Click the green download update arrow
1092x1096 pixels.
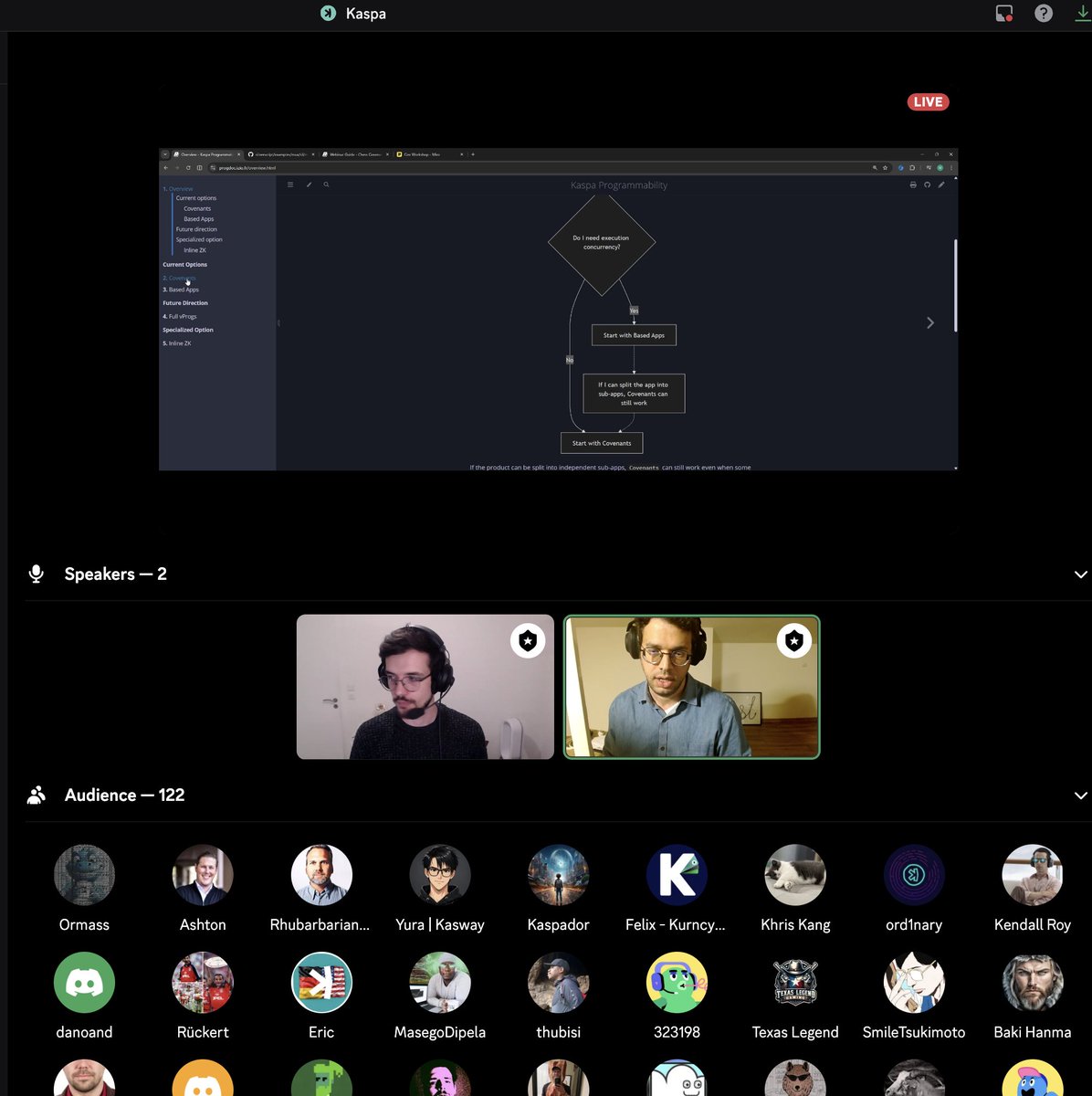click(x=1083, y=13)
